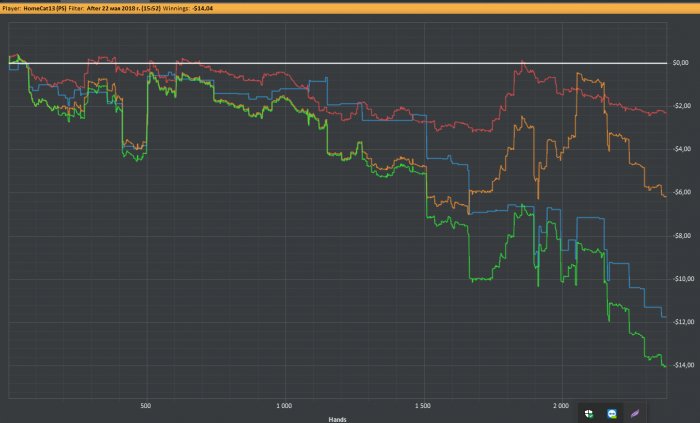This screenshot has height=423, width=700.
Task: Click the -$2,00 axis label
Action: (683, 106)
